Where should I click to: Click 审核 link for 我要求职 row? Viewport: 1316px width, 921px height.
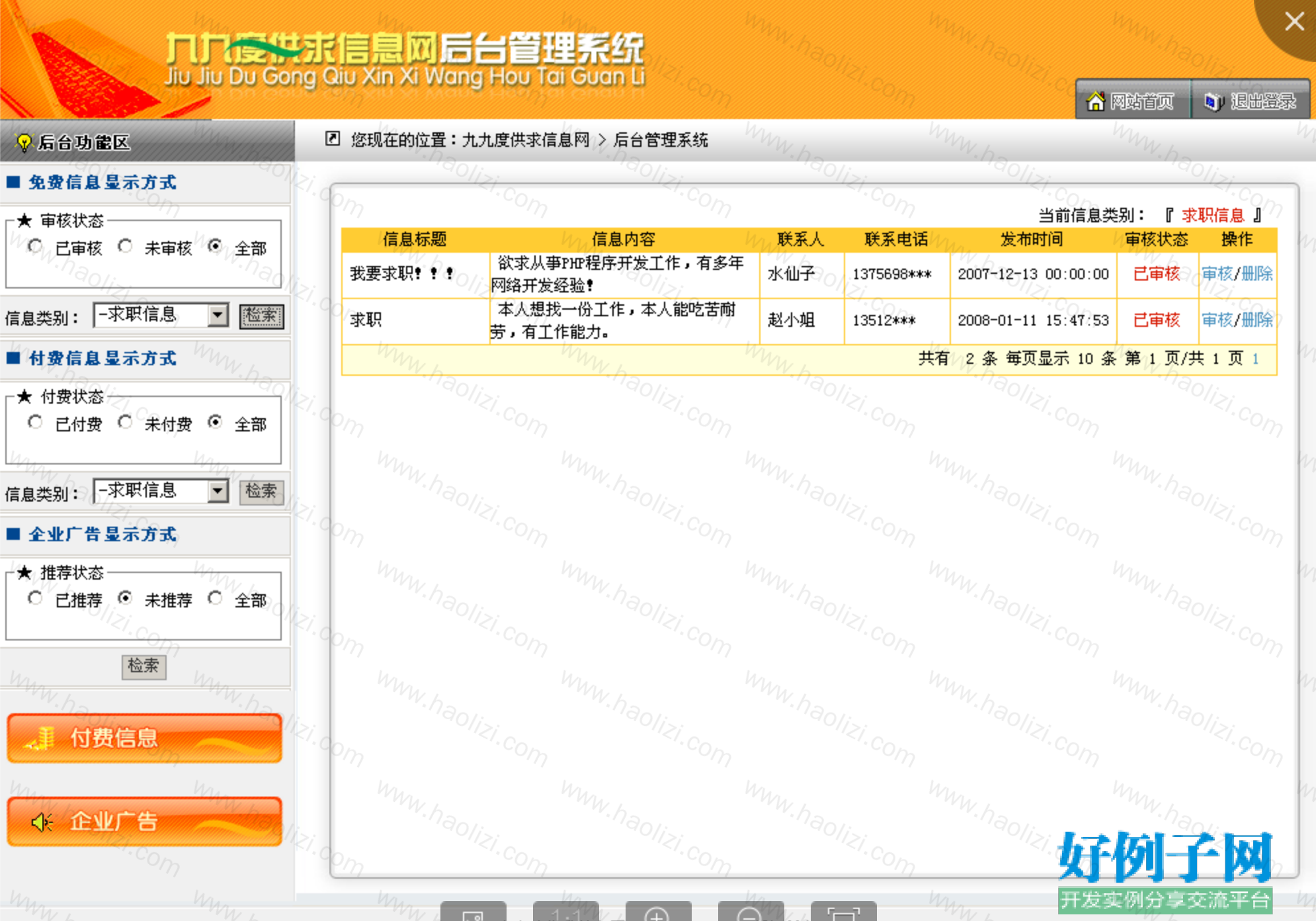point(1217,274)
